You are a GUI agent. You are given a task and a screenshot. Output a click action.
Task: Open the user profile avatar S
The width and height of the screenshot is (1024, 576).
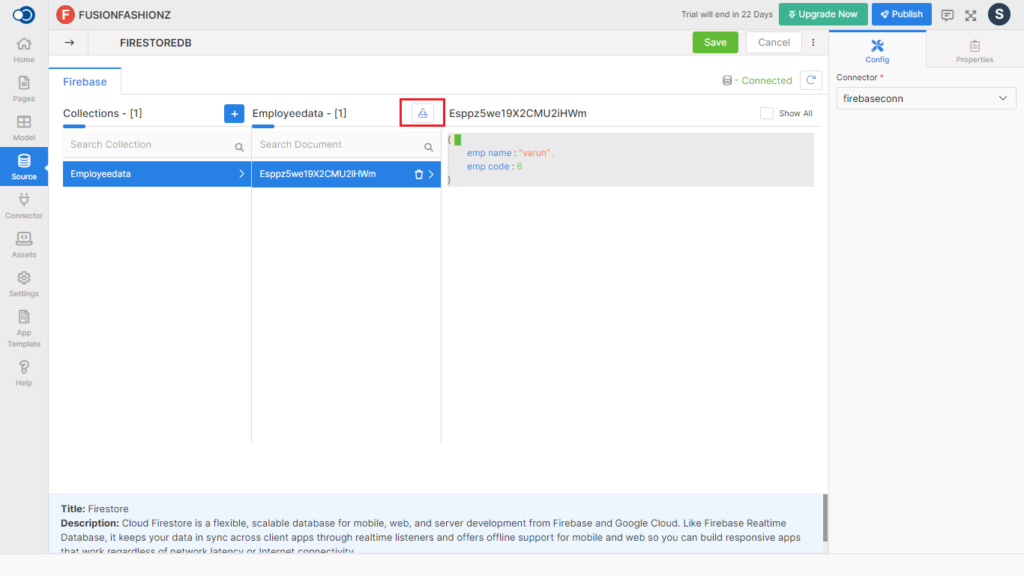(x=999, y=14)
